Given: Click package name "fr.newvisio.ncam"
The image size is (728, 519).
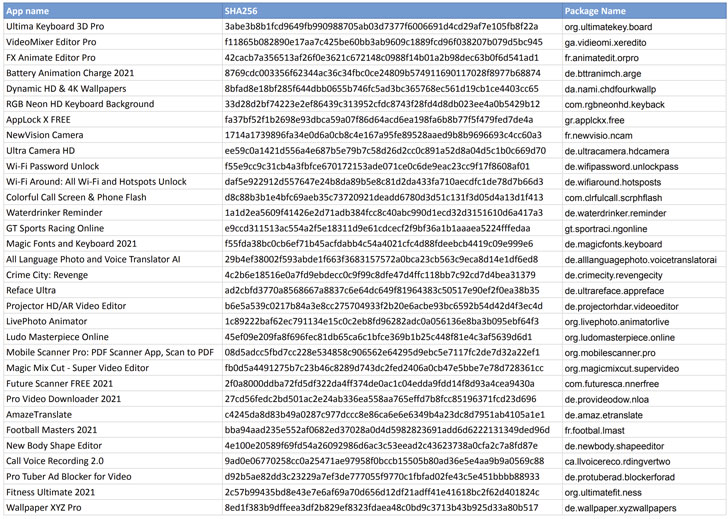Looking at the screenshot, I should tap(598, 135).
